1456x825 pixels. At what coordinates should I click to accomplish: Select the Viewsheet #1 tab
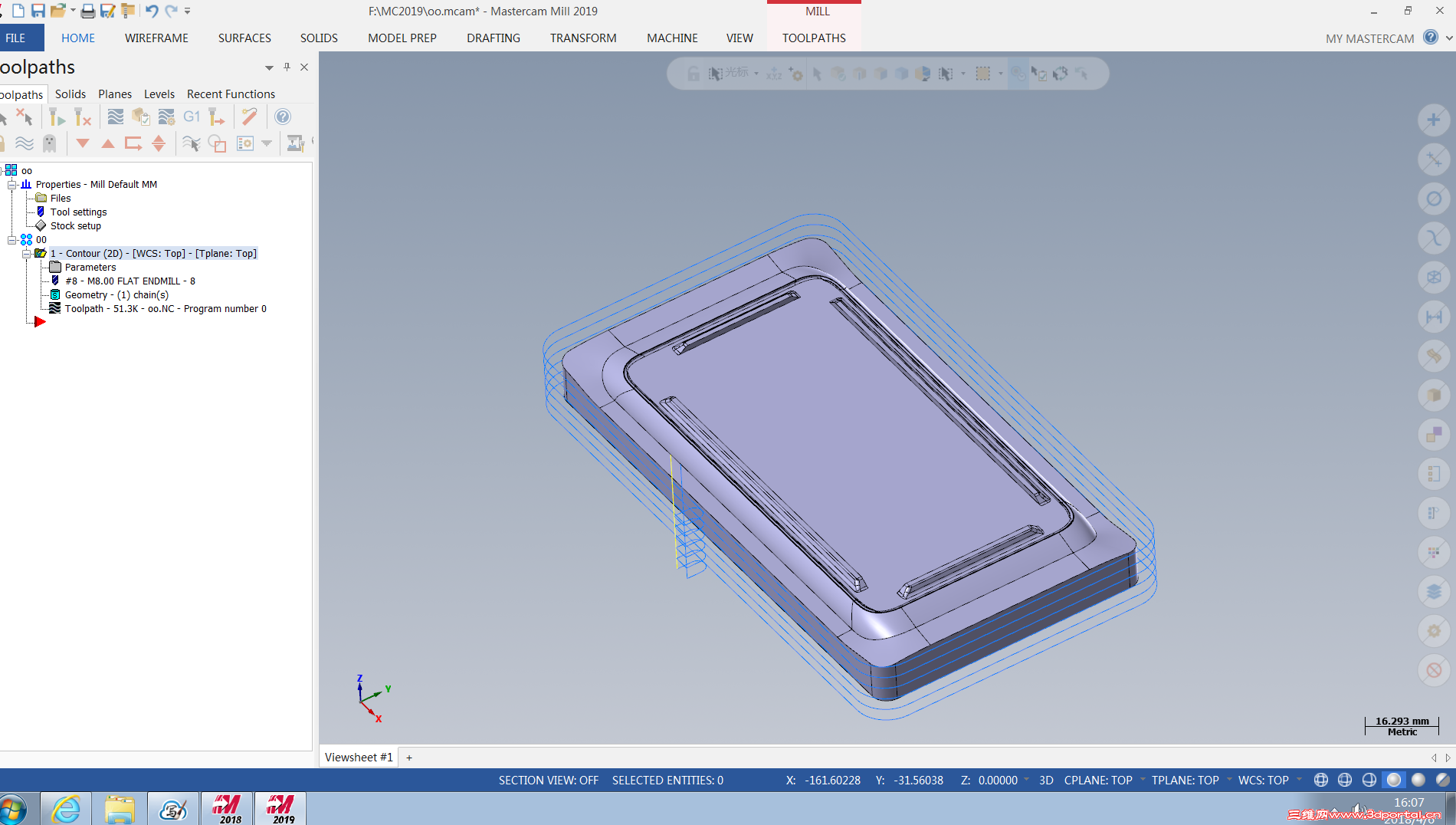coord(359,758)
